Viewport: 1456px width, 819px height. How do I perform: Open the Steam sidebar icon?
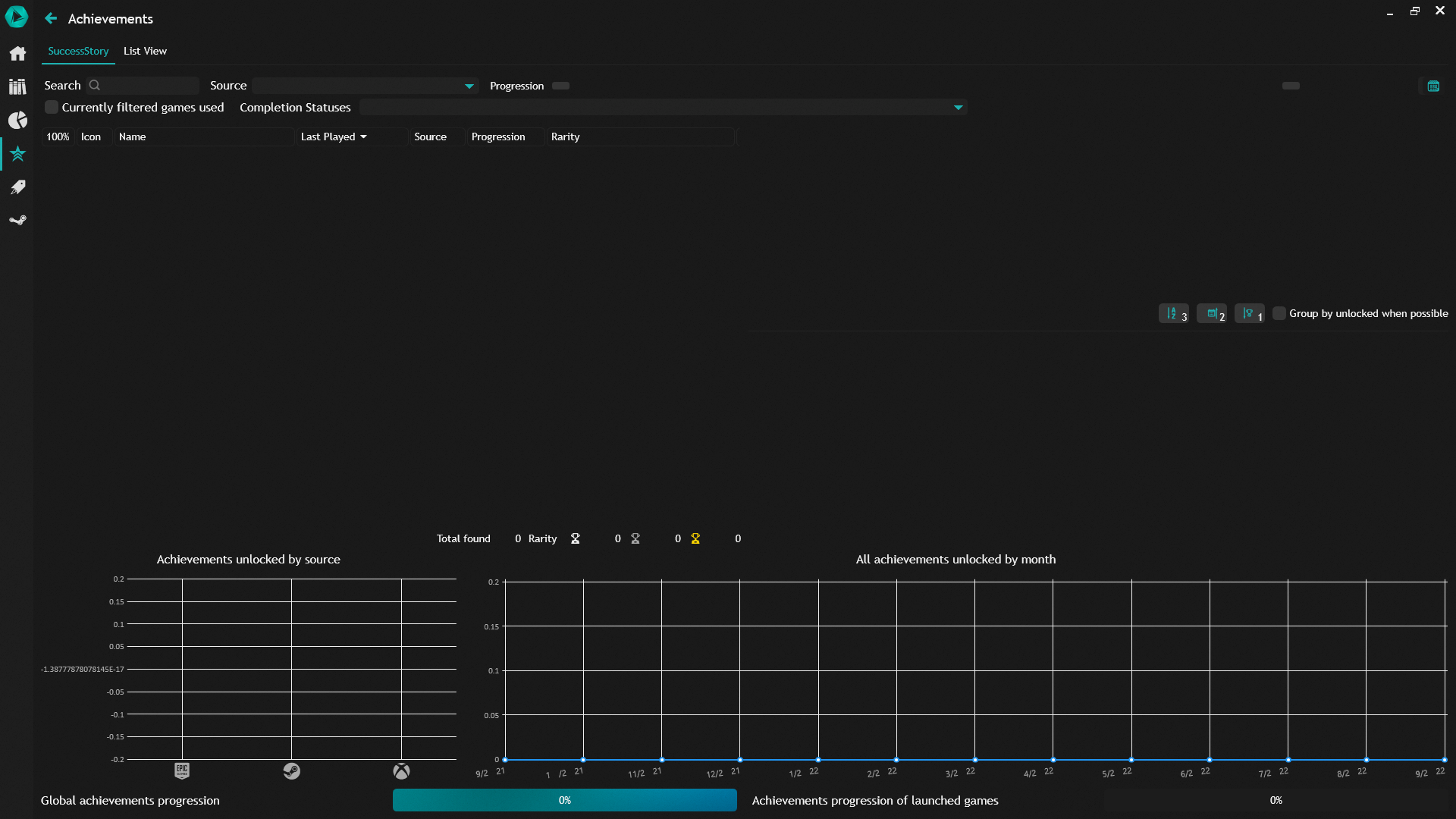(x=17, y=220)
